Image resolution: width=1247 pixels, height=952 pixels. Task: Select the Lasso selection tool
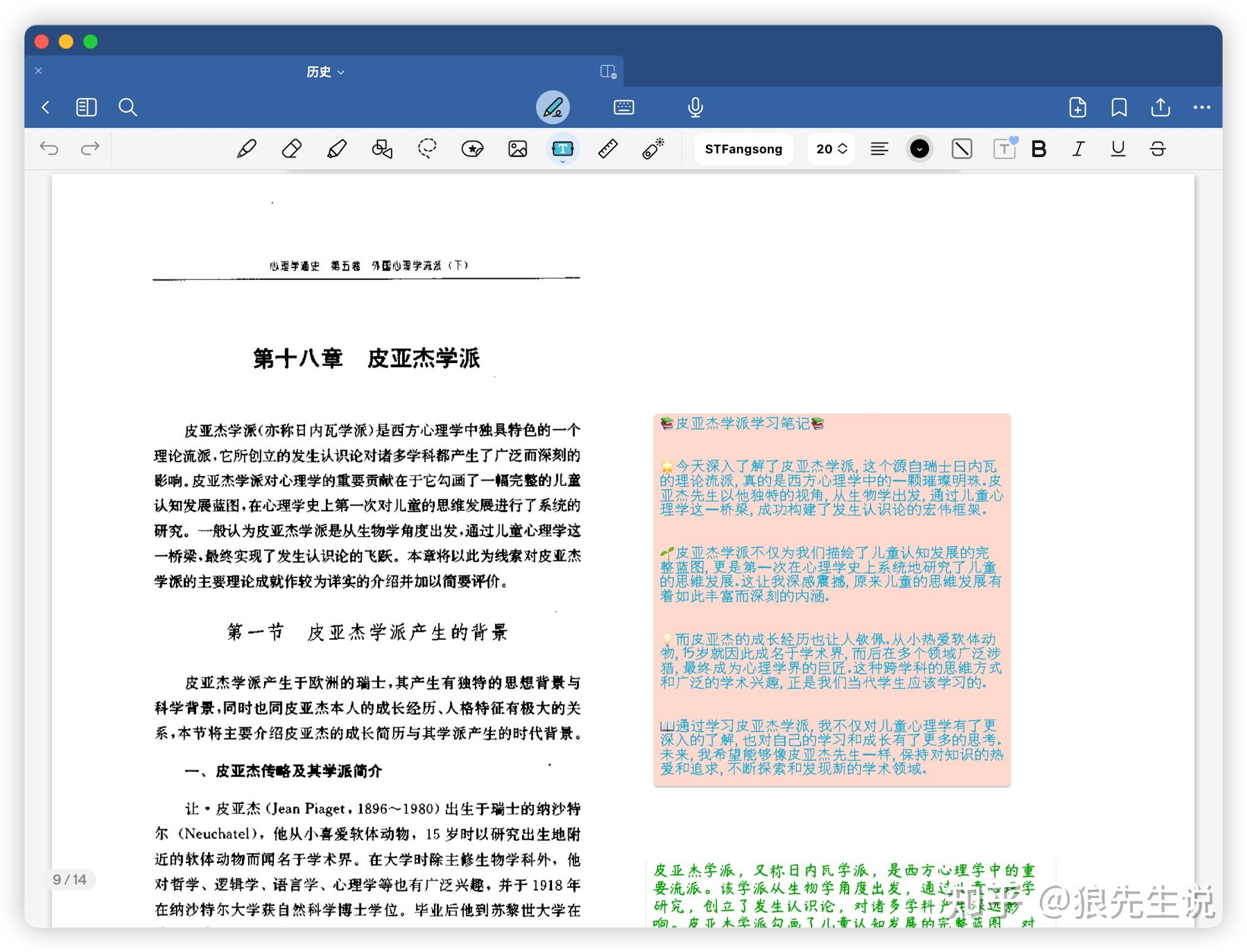[427, 148]
